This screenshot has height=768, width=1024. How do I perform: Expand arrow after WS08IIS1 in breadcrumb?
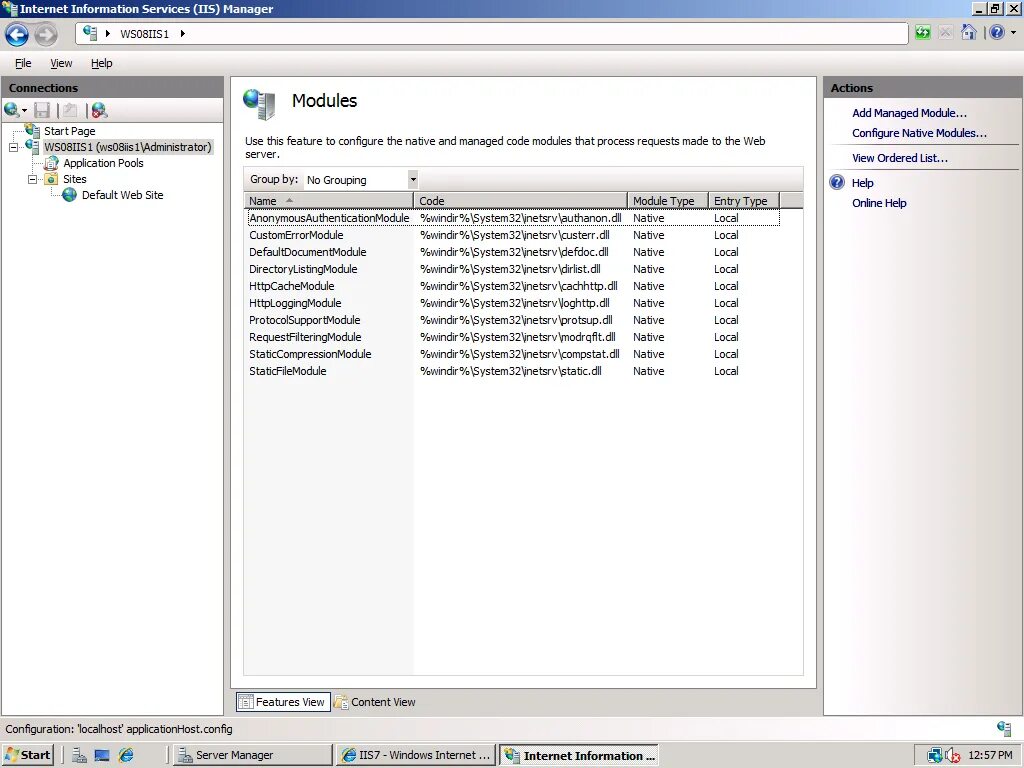click(183, 33)
